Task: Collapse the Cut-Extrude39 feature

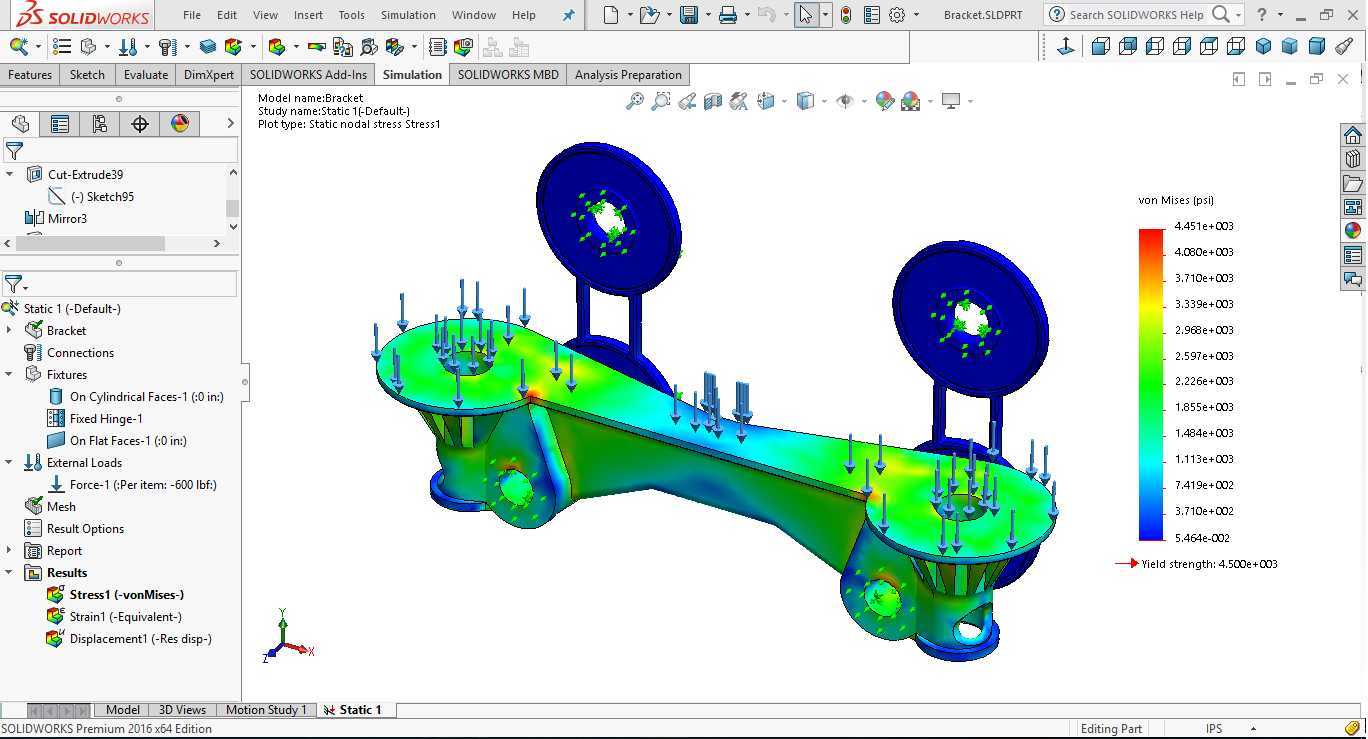Action: 10,174
